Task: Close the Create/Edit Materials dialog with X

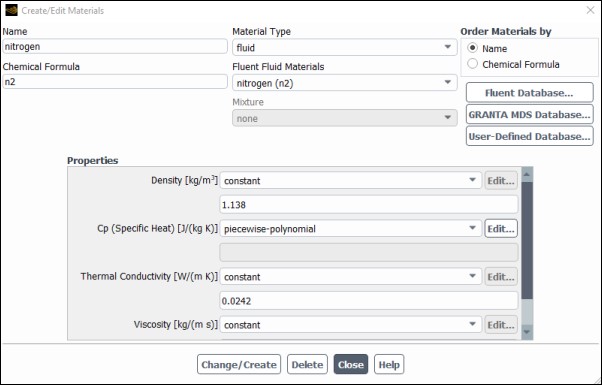Action: point(590,10)
